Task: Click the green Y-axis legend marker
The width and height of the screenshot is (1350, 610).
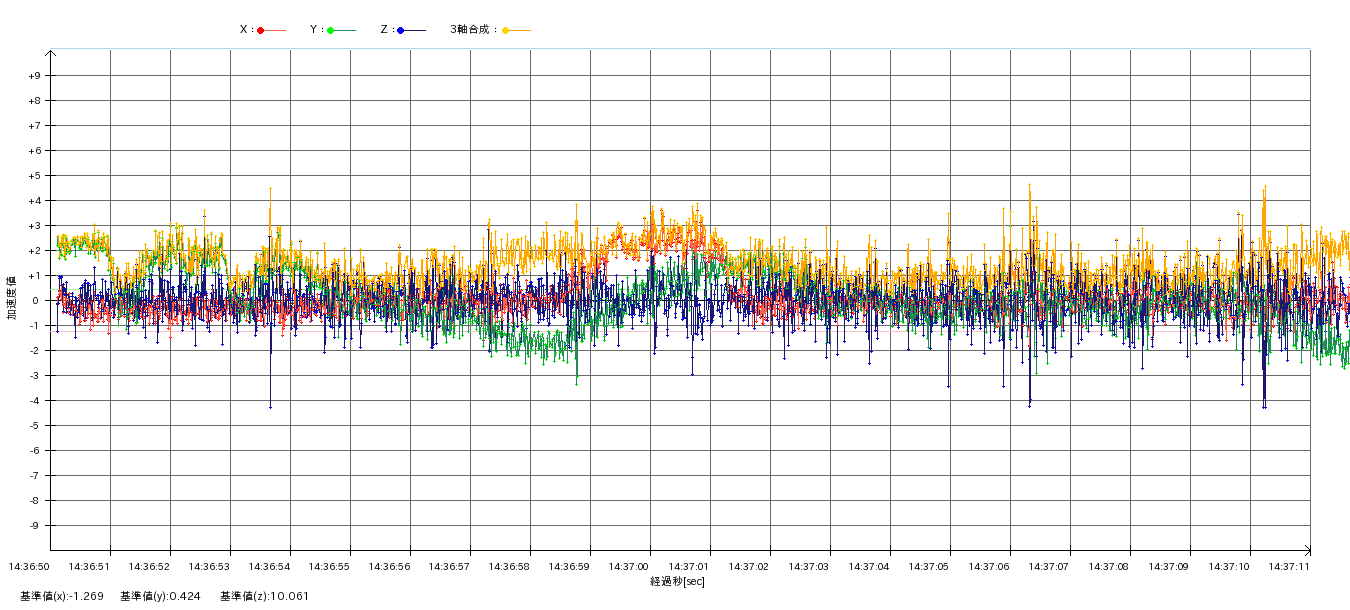Action: 331,30
